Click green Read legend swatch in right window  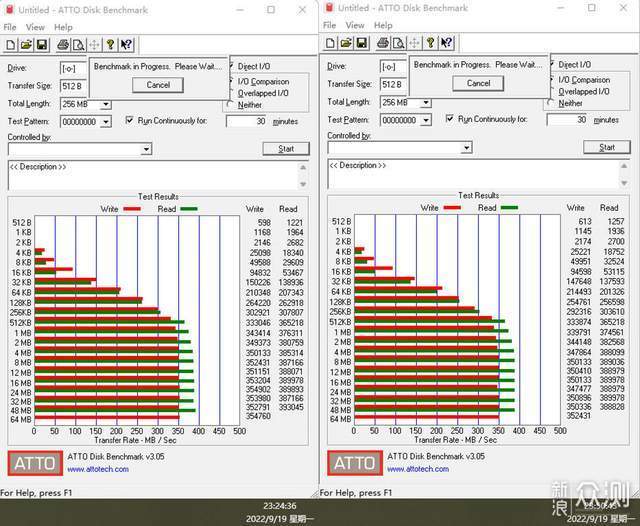(x=509, y=208)
